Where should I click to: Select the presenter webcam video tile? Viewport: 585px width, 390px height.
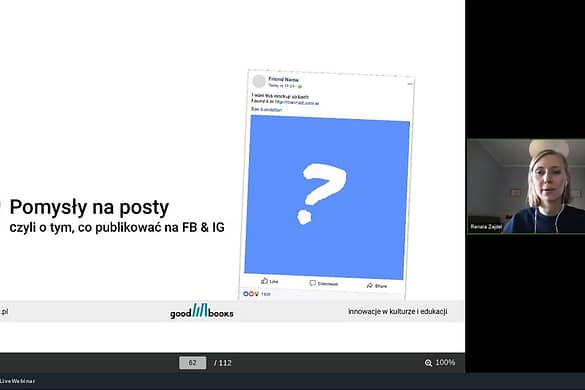pos(526,187)
